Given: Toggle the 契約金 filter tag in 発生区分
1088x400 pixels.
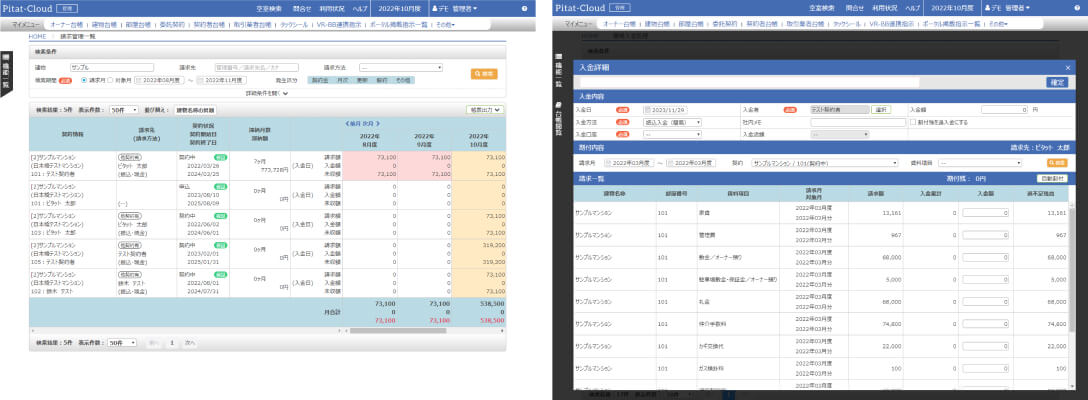Looking at the screenshot, I should [320, 80].
